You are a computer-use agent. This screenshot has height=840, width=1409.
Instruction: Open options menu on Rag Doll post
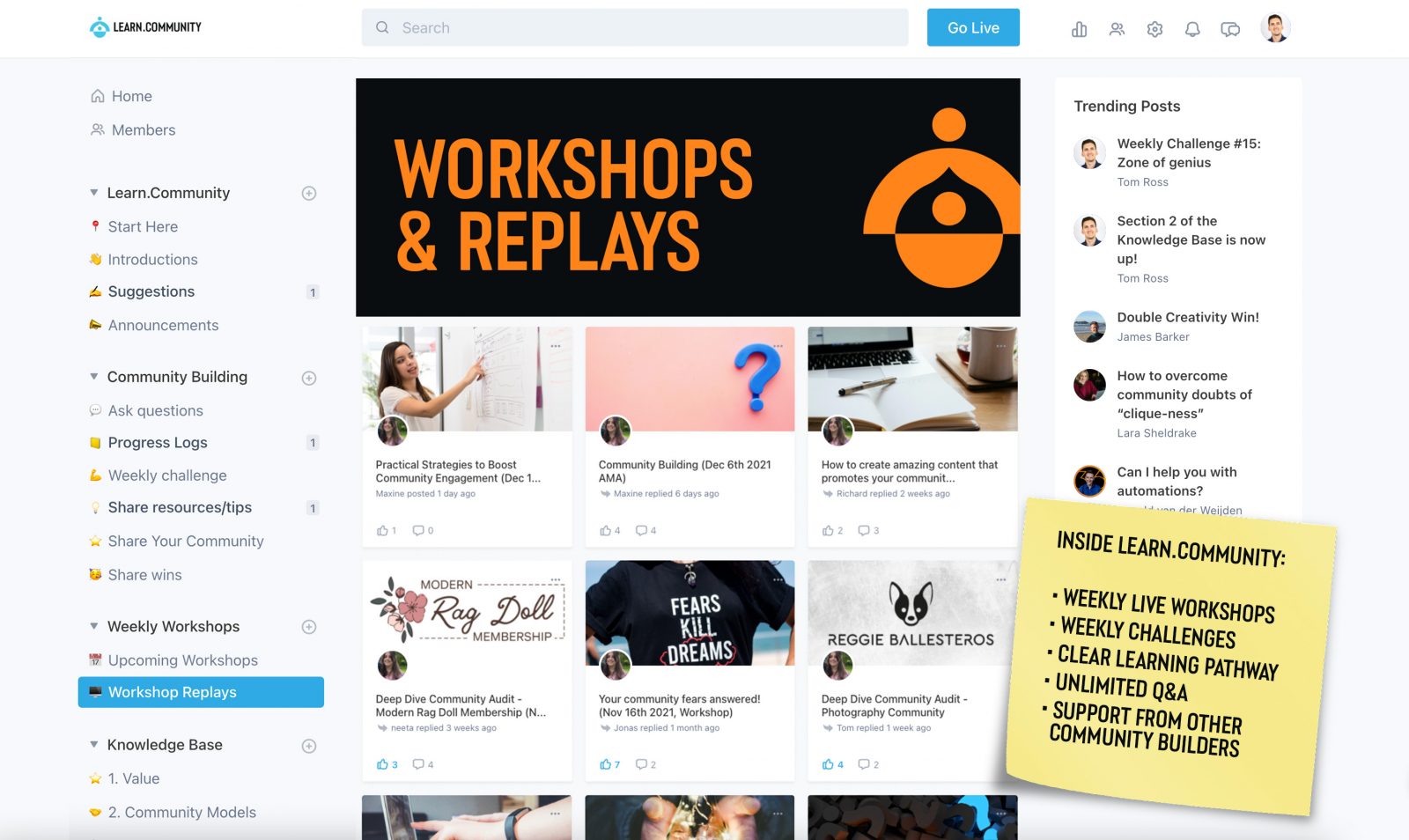[556, 580]
